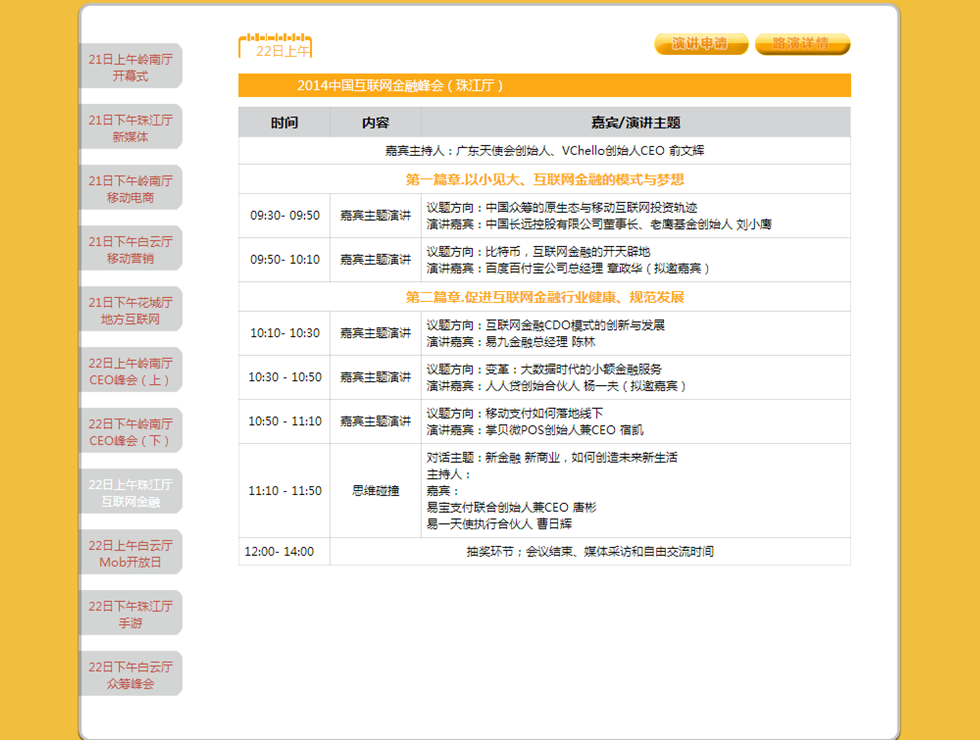This screenshot has height=740, width=980.
Task: Select the 21日下午岭南厅 移动电商 tab
Action: point(131,188)
